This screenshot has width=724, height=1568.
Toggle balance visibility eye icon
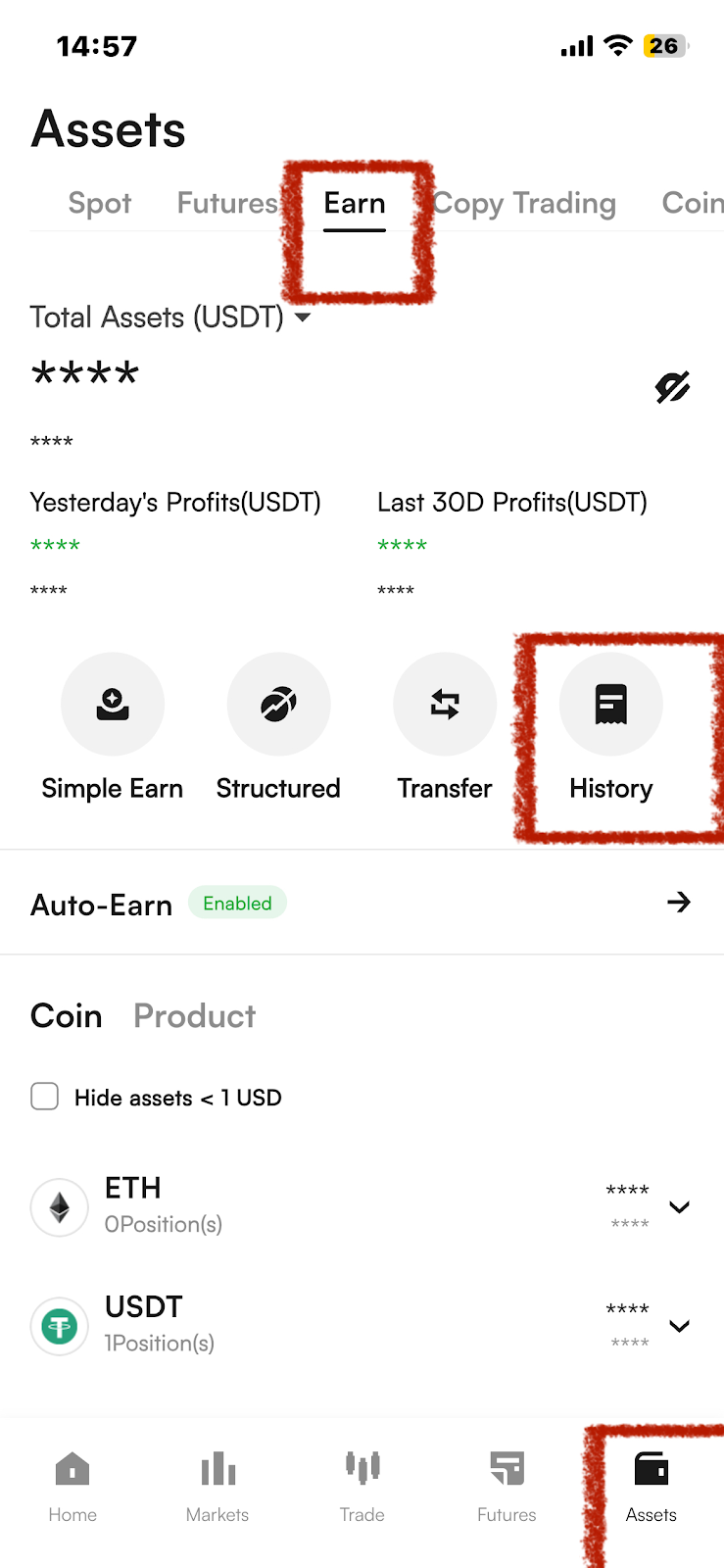672,387
